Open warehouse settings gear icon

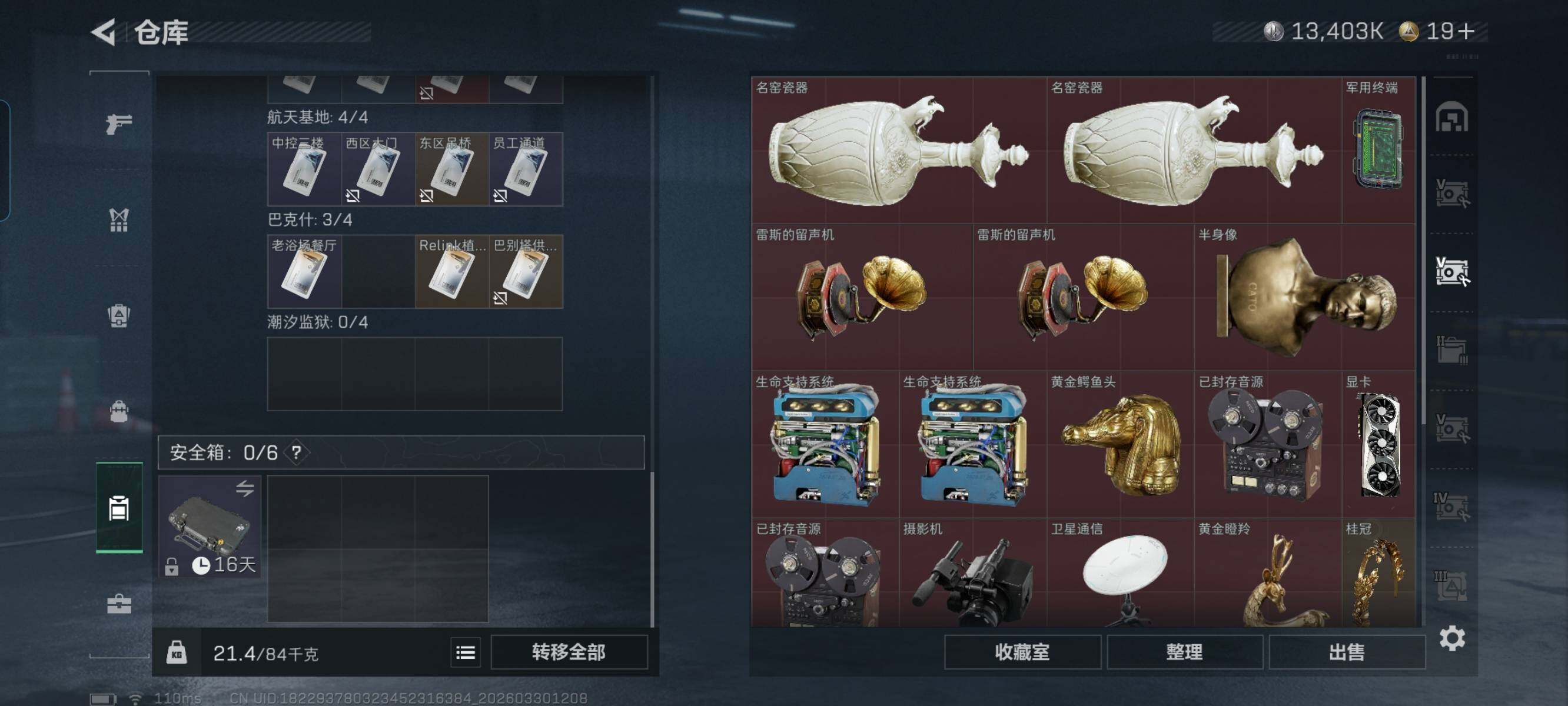(x=1451, y=638)
